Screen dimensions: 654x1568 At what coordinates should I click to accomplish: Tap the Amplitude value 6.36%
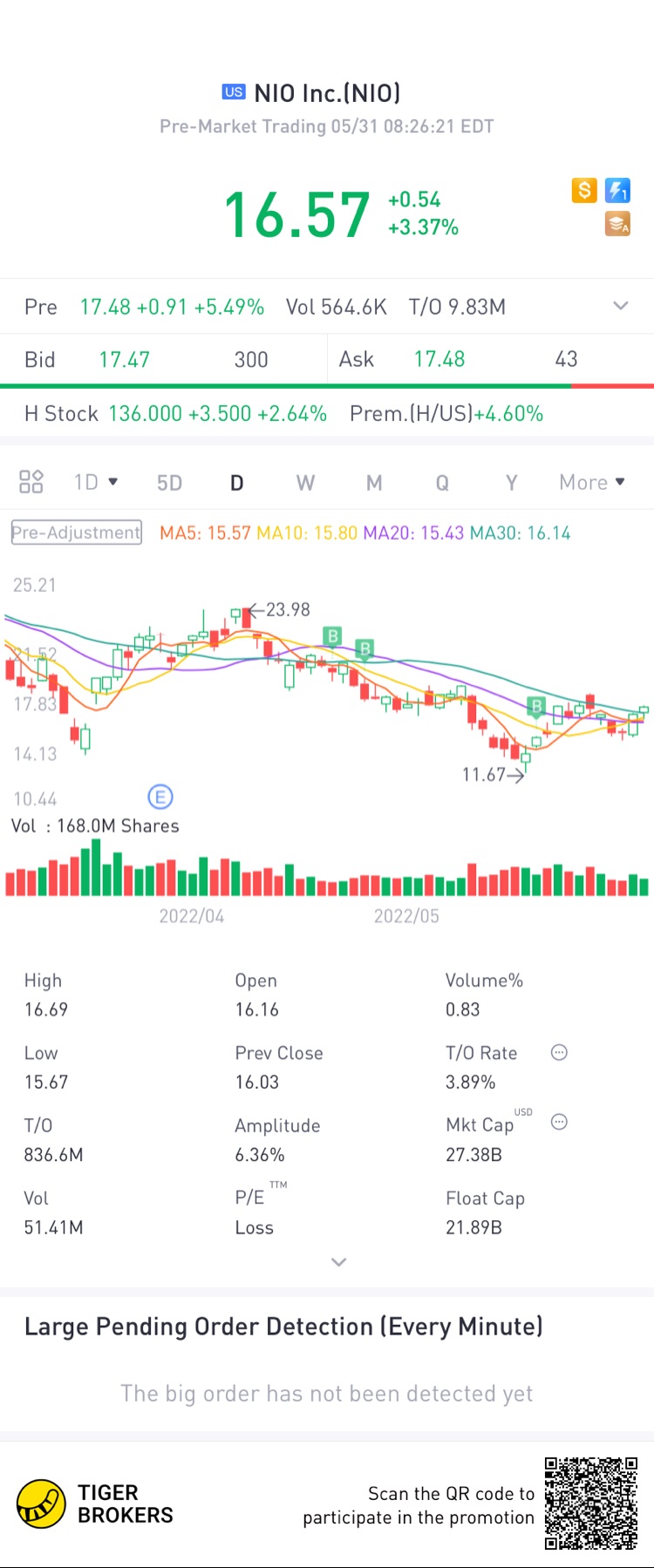pyautogui.click(x=260, y=1154)
